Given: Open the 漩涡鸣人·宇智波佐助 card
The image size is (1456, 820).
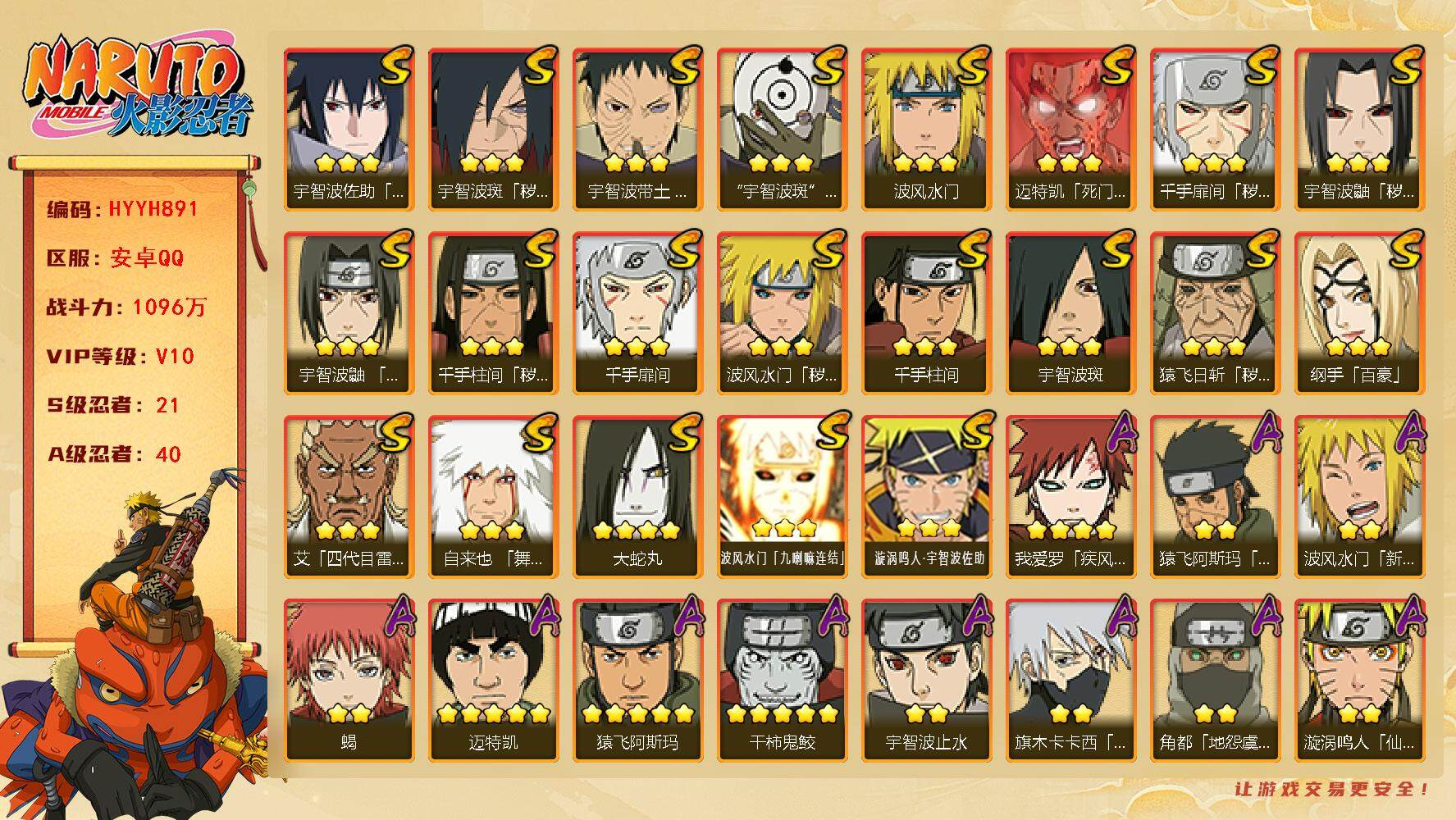Looking at the screenshot, I should [926, 497].
